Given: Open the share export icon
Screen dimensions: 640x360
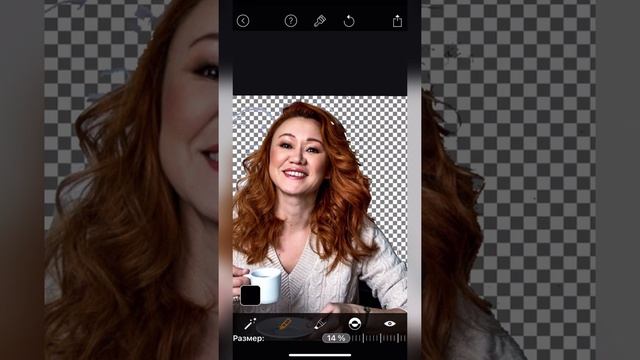Looking at the screenshot, I should click(x=397, y=21).
